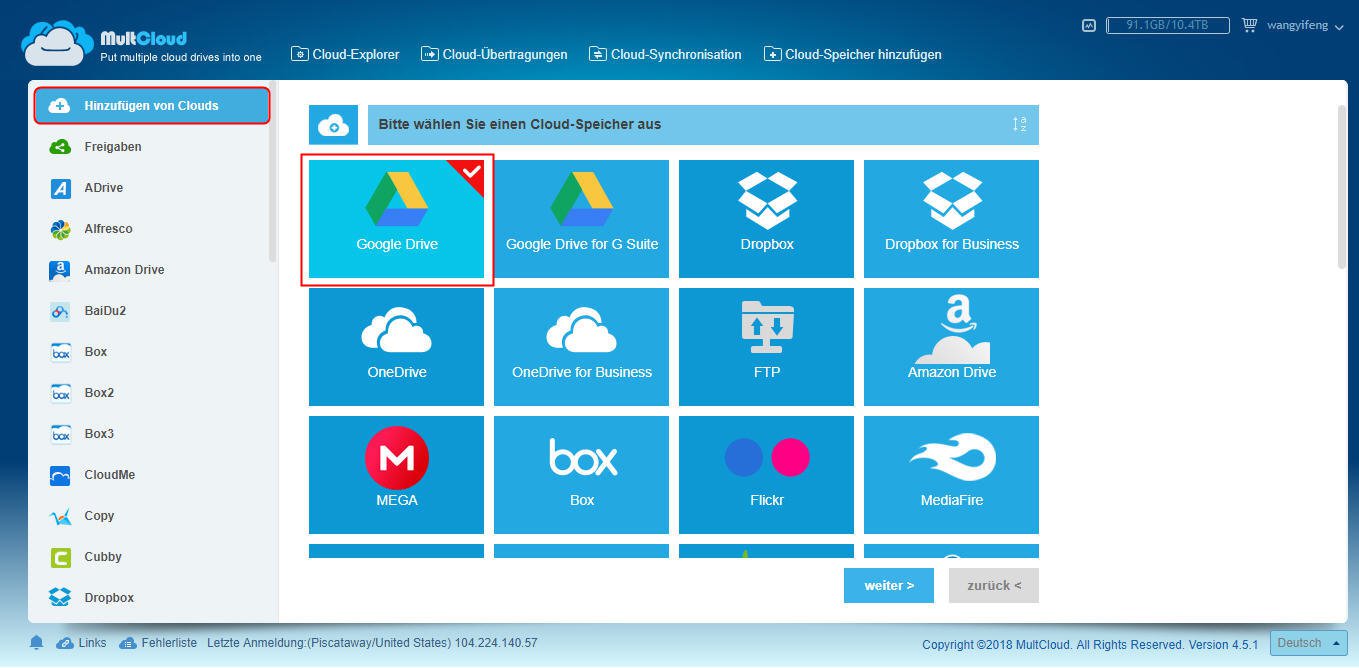Deselect the checked Google Drive tile
The width and height of the screenshot is (1359, 668).
point(396,218)
